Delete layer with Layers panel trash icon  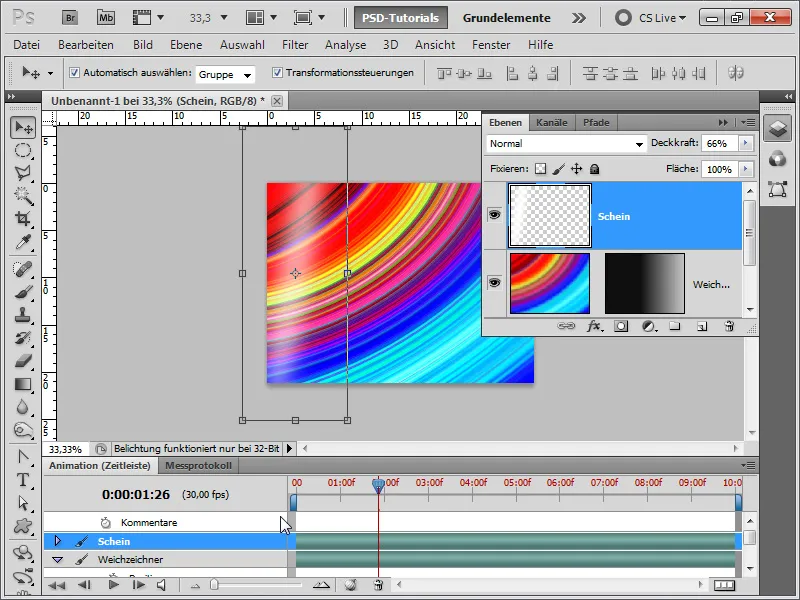[730, 326]
